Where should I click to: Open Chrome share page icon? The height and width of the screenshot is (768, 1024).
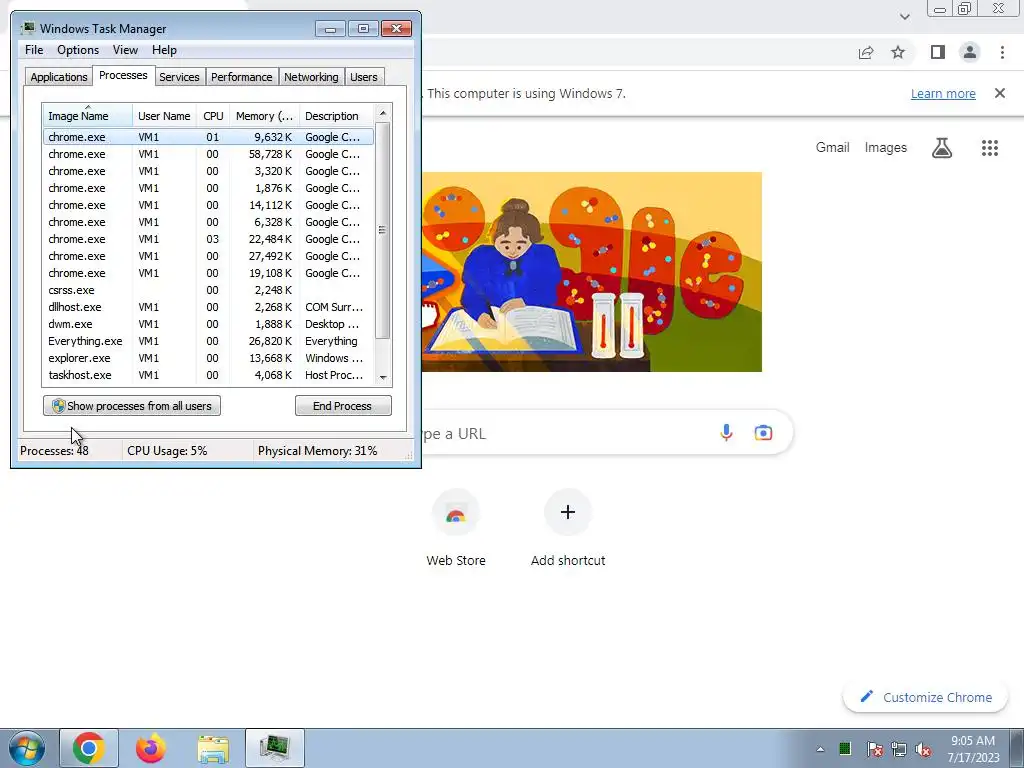(866, 52)
